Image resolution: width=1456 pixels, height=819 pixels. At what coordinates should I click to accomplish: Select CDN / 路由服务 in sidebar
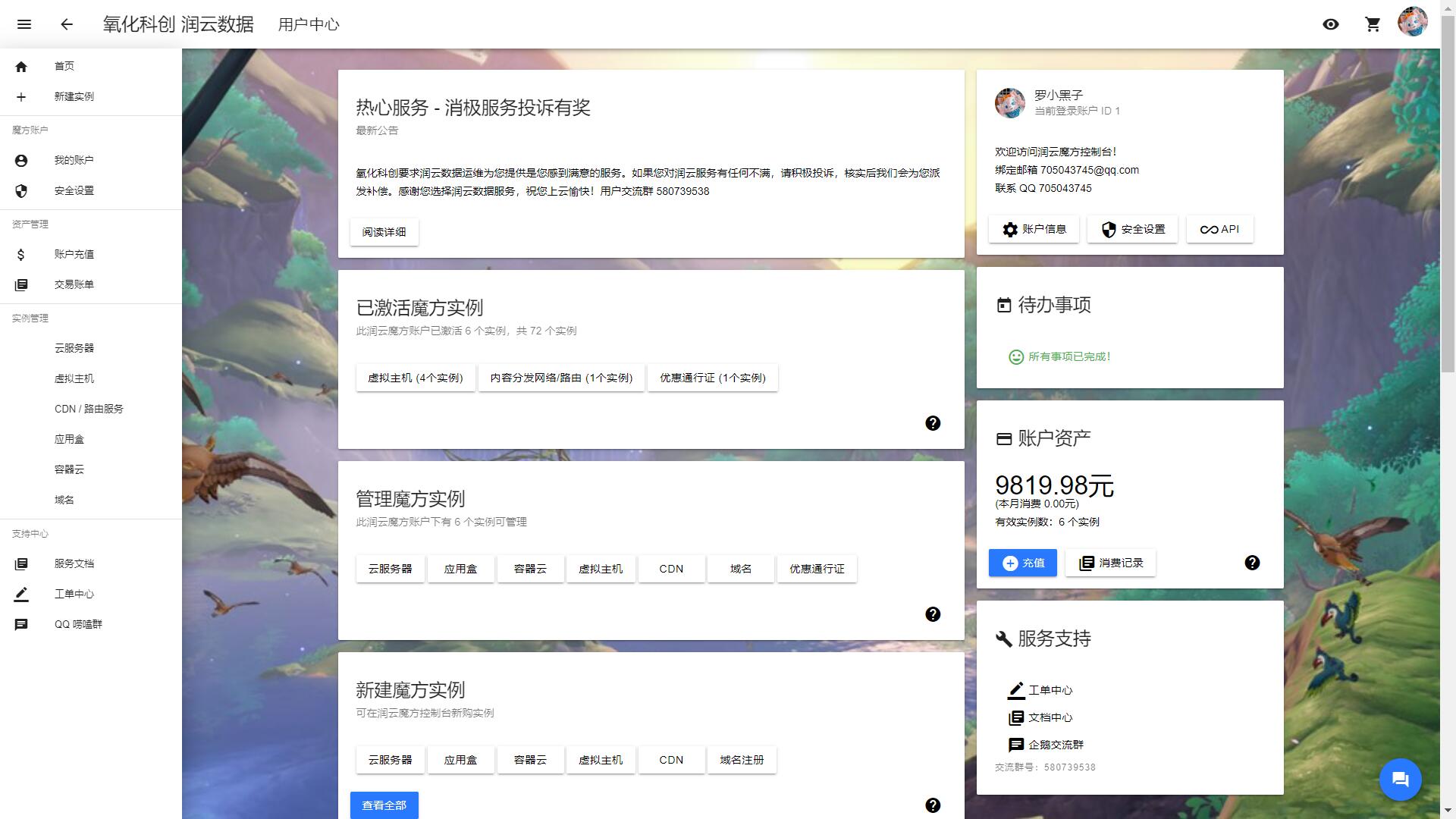point(91,409)
